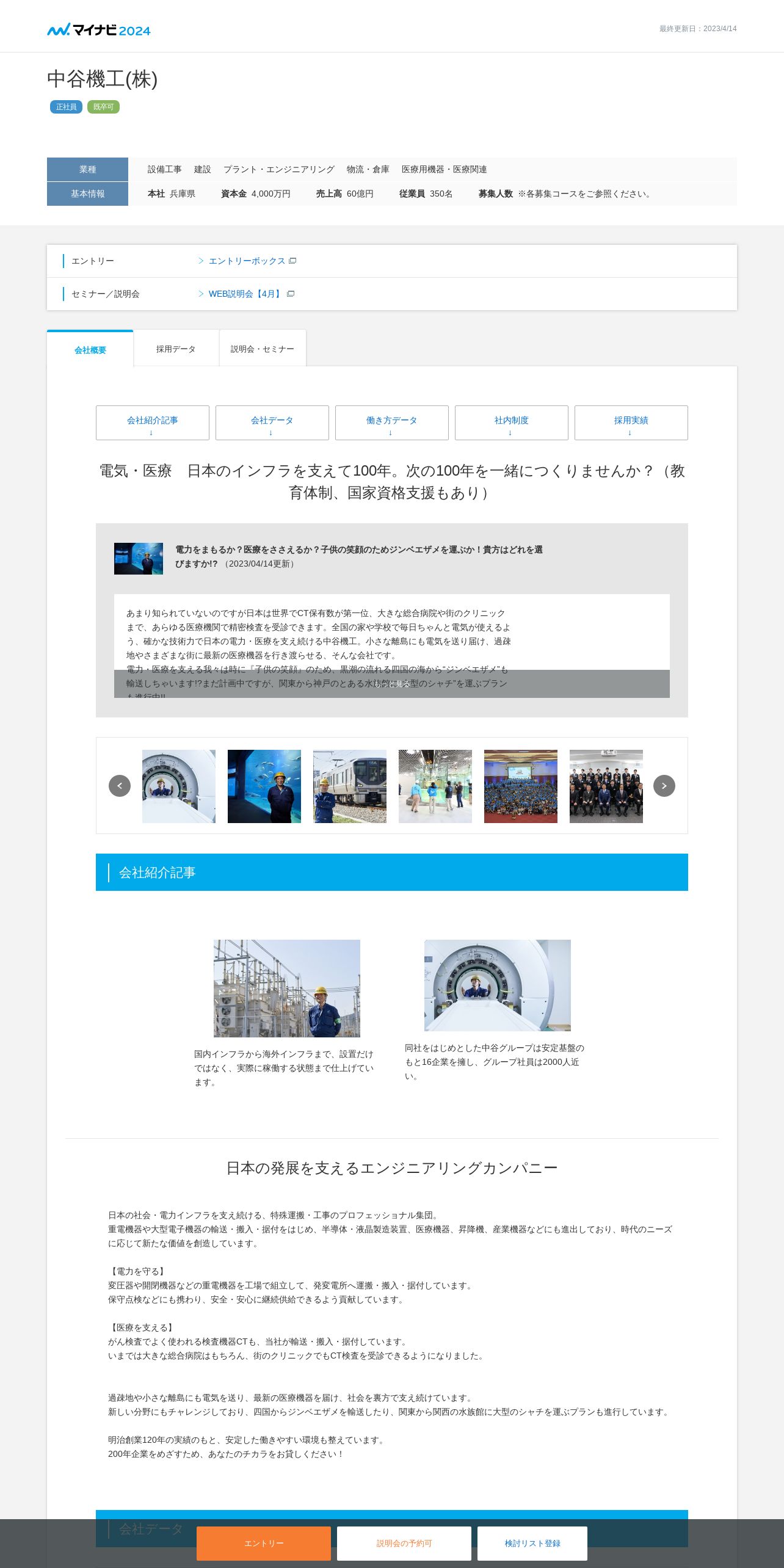784x1568 pixels.
Task: Go to next carousel photo
Action: pos(664,786)
